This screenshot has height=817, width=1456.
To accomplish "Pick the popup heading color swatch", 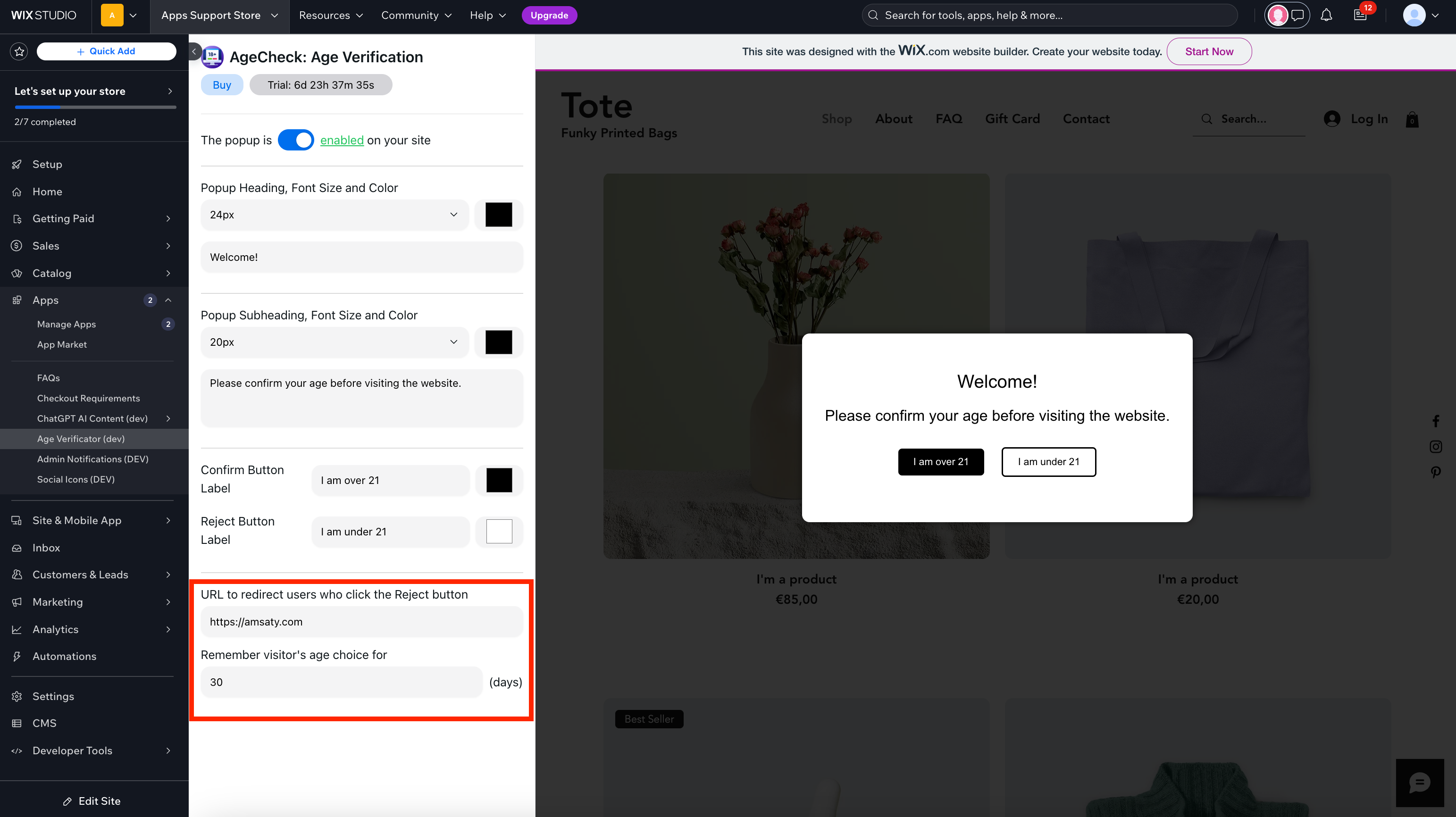I will [x=499, y=215].
